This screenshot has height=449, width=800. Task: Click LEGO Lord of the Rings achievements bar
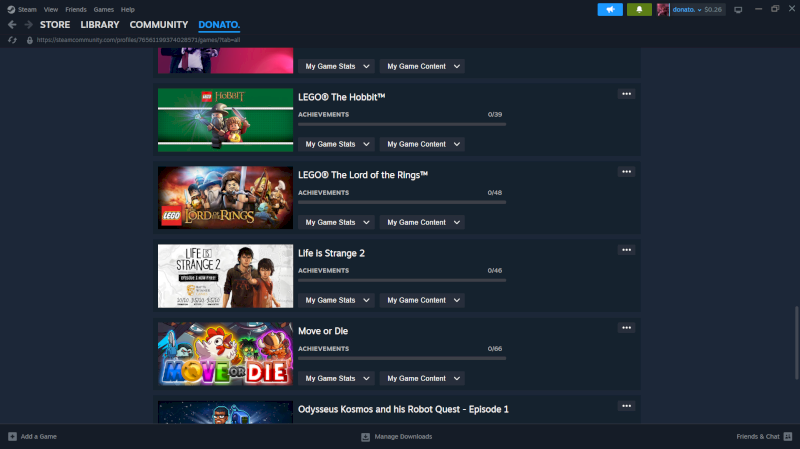[402, 203]
